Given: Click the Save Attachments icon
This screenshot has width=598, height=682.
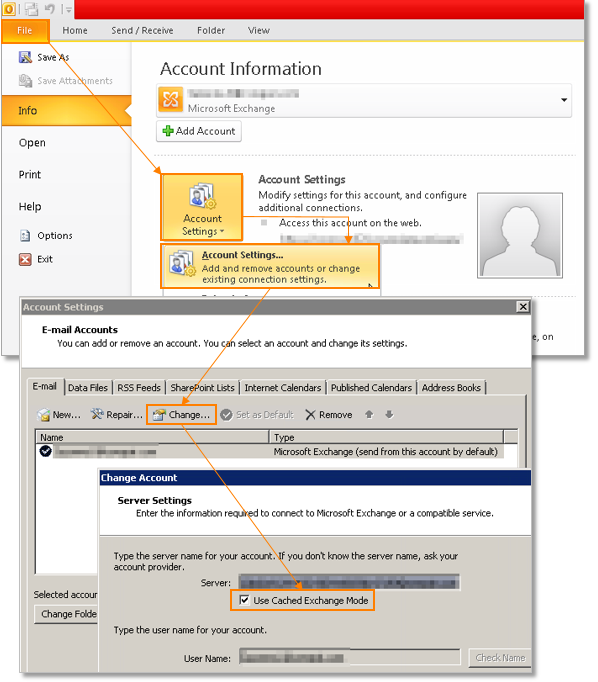Looking at the screenshot, I should 25,81.
